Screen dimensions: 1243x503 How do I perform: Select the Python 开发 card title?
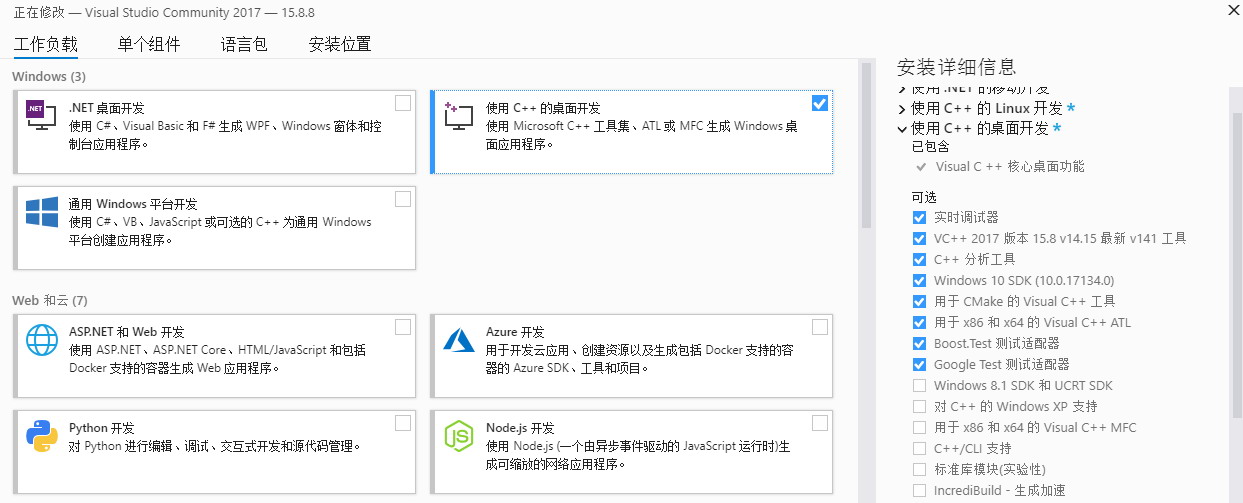pos(102,428)
